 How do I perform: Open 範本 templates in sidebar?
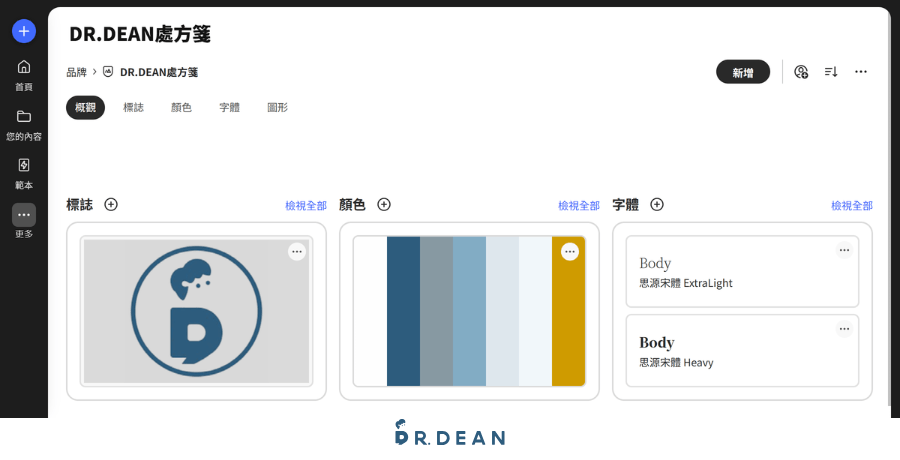pyautogui.click(x=24, y=174)
